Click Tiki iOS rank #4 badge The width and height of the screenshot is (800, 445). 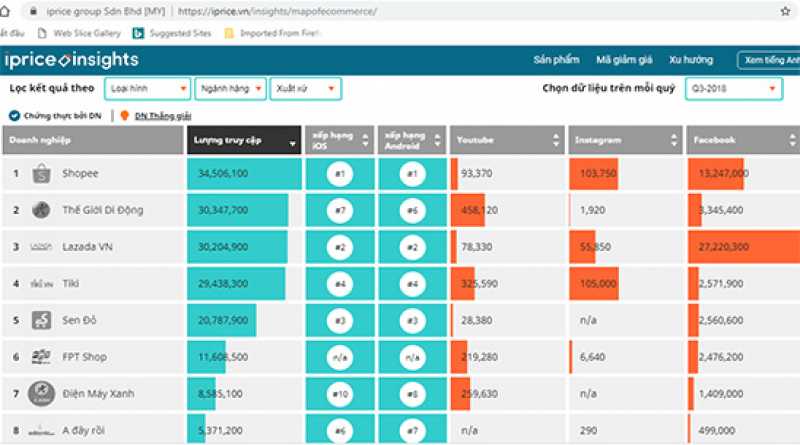(340, 284)
